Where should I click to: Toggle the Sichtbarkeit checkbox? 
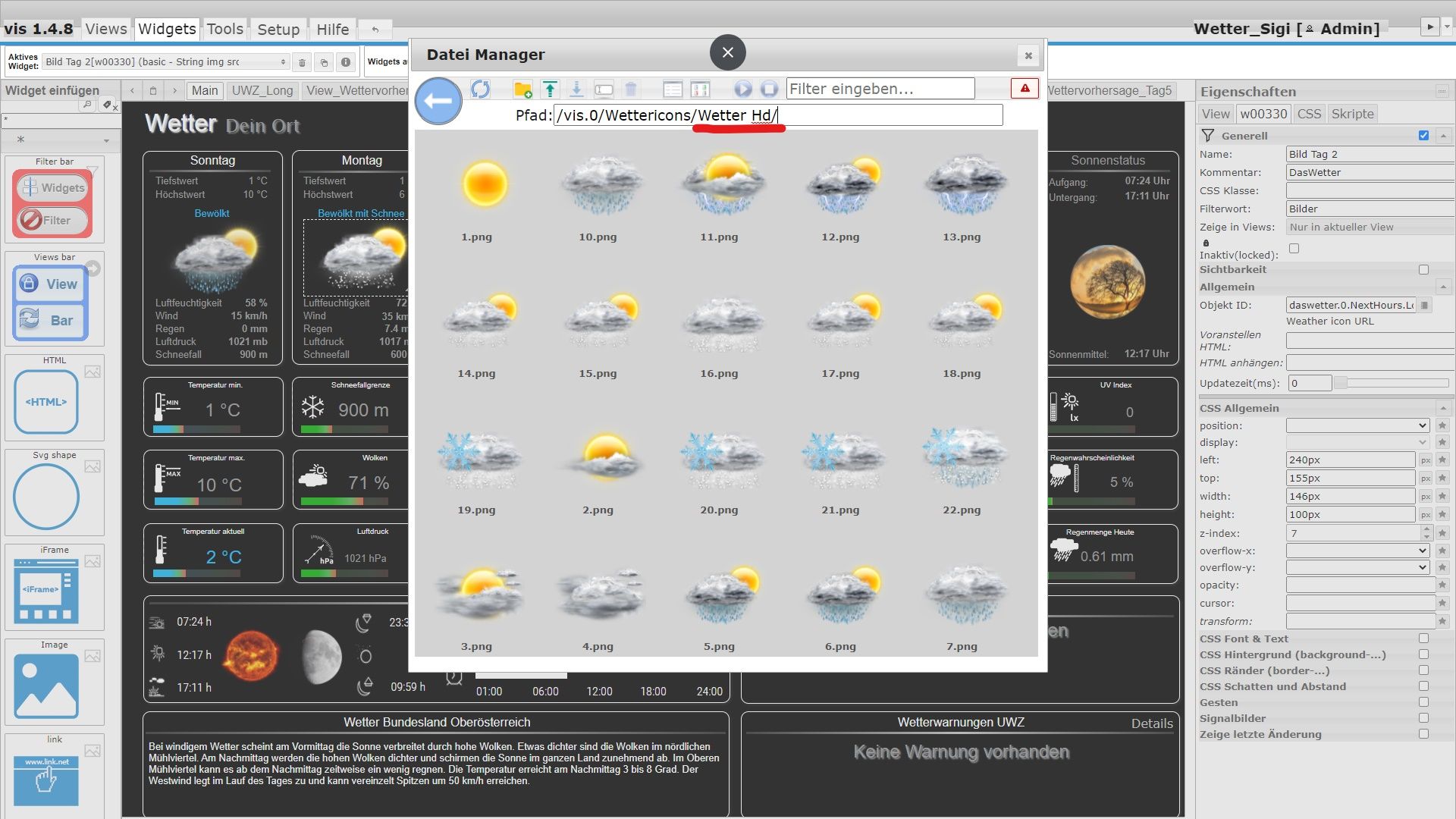click(x=1423, y=269)
